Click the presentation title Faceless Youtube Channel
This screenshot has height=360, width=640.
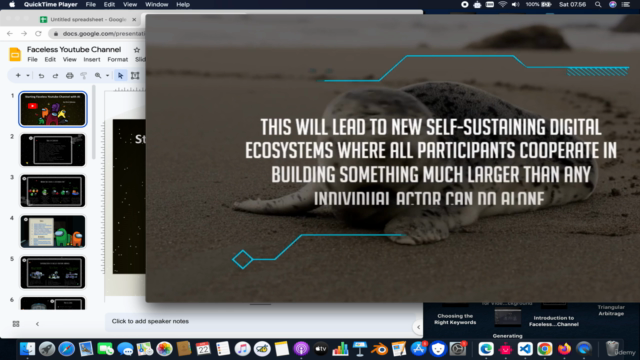(x=74, y=49)
